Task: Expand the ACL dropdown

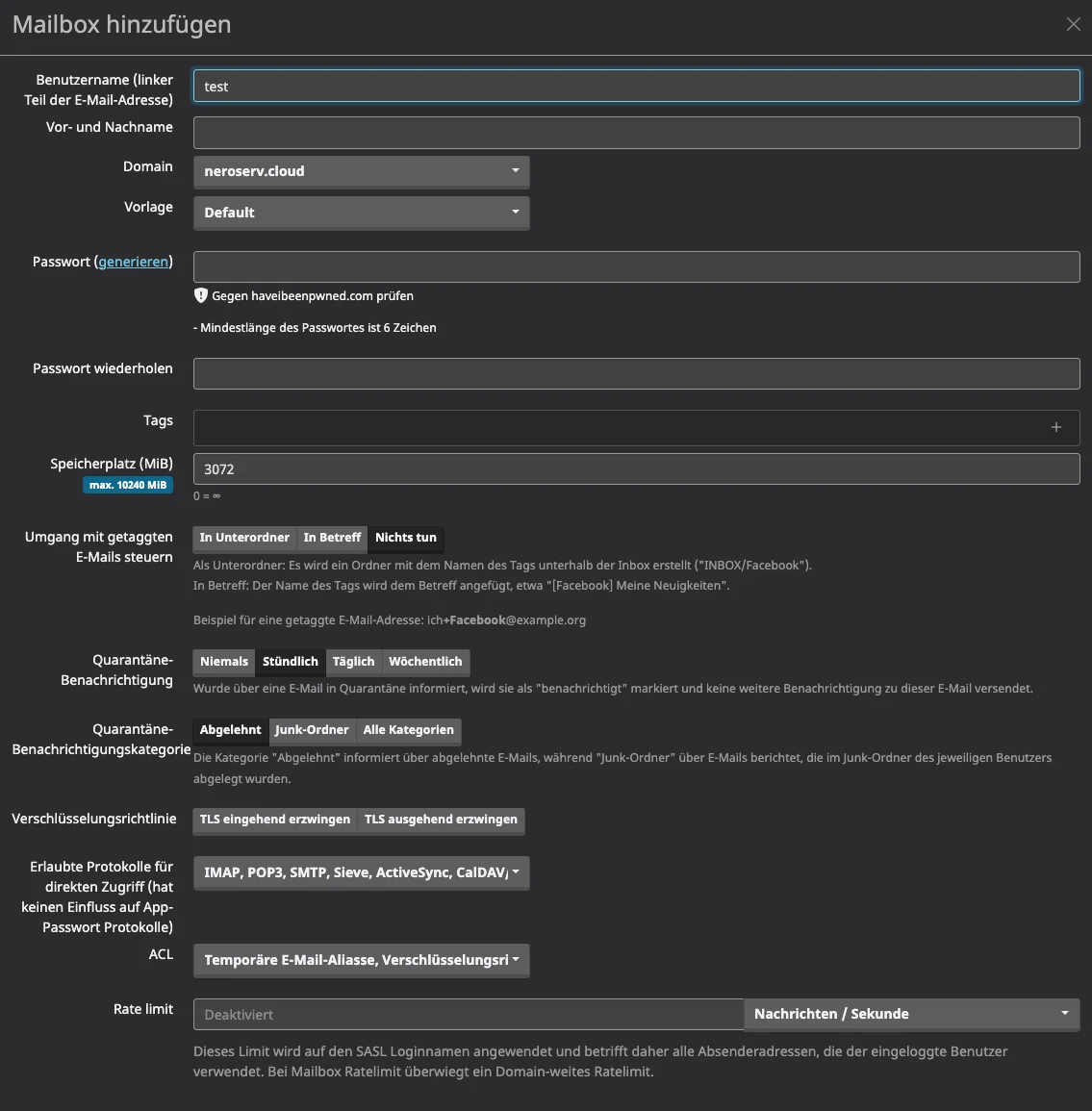Action: pos(362,961)
